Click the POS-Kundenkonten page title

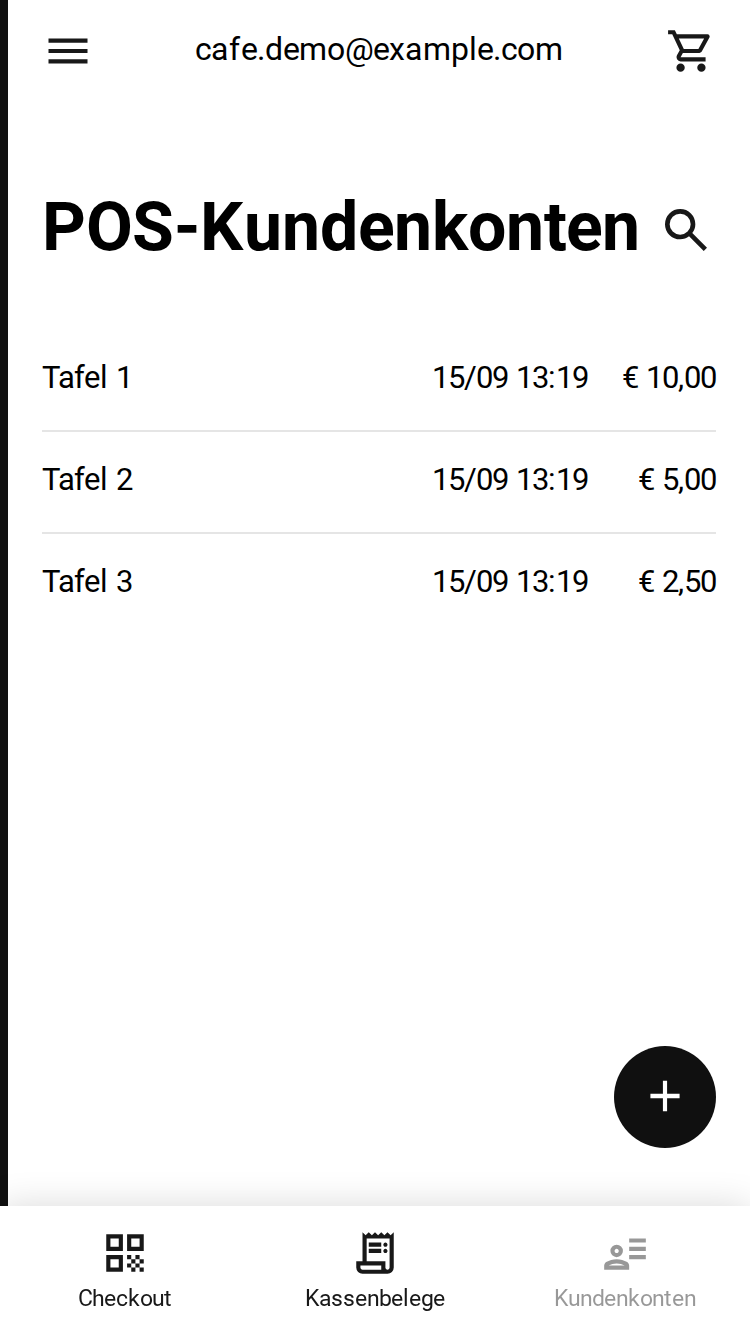(340, 228)
